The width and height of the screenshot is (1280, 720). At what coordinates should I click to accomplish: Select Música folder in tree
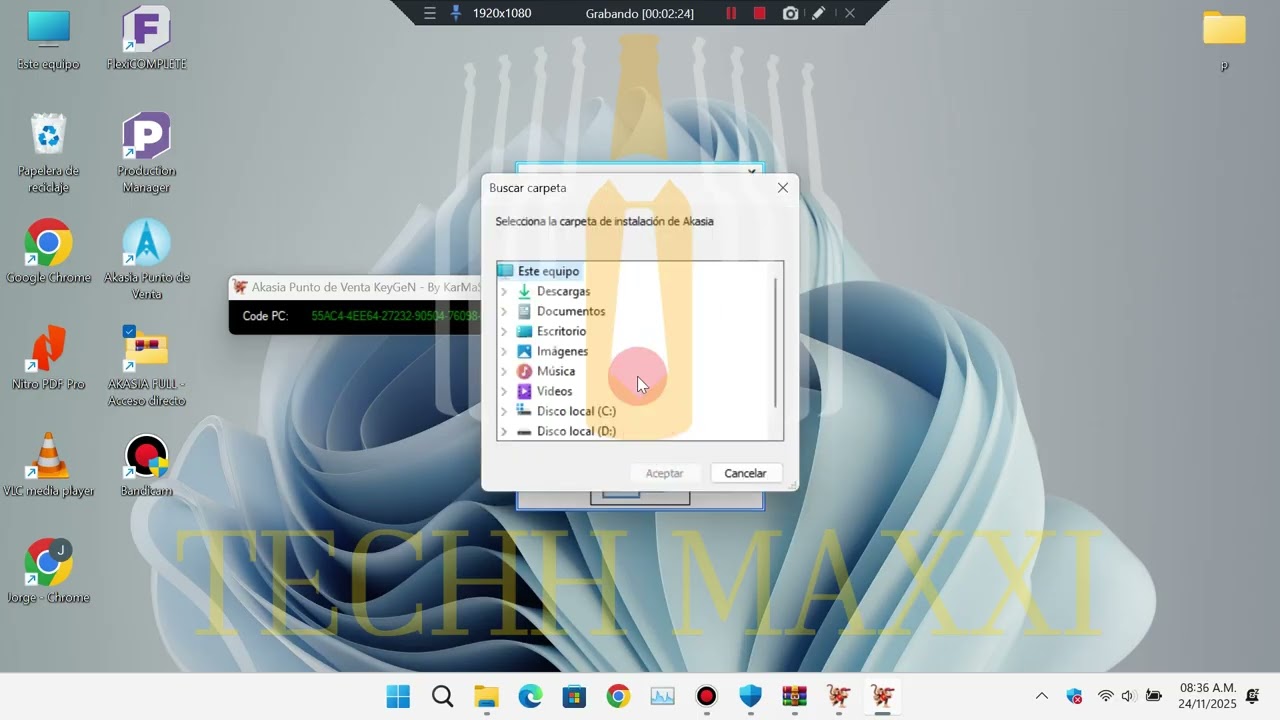[555, 371]
